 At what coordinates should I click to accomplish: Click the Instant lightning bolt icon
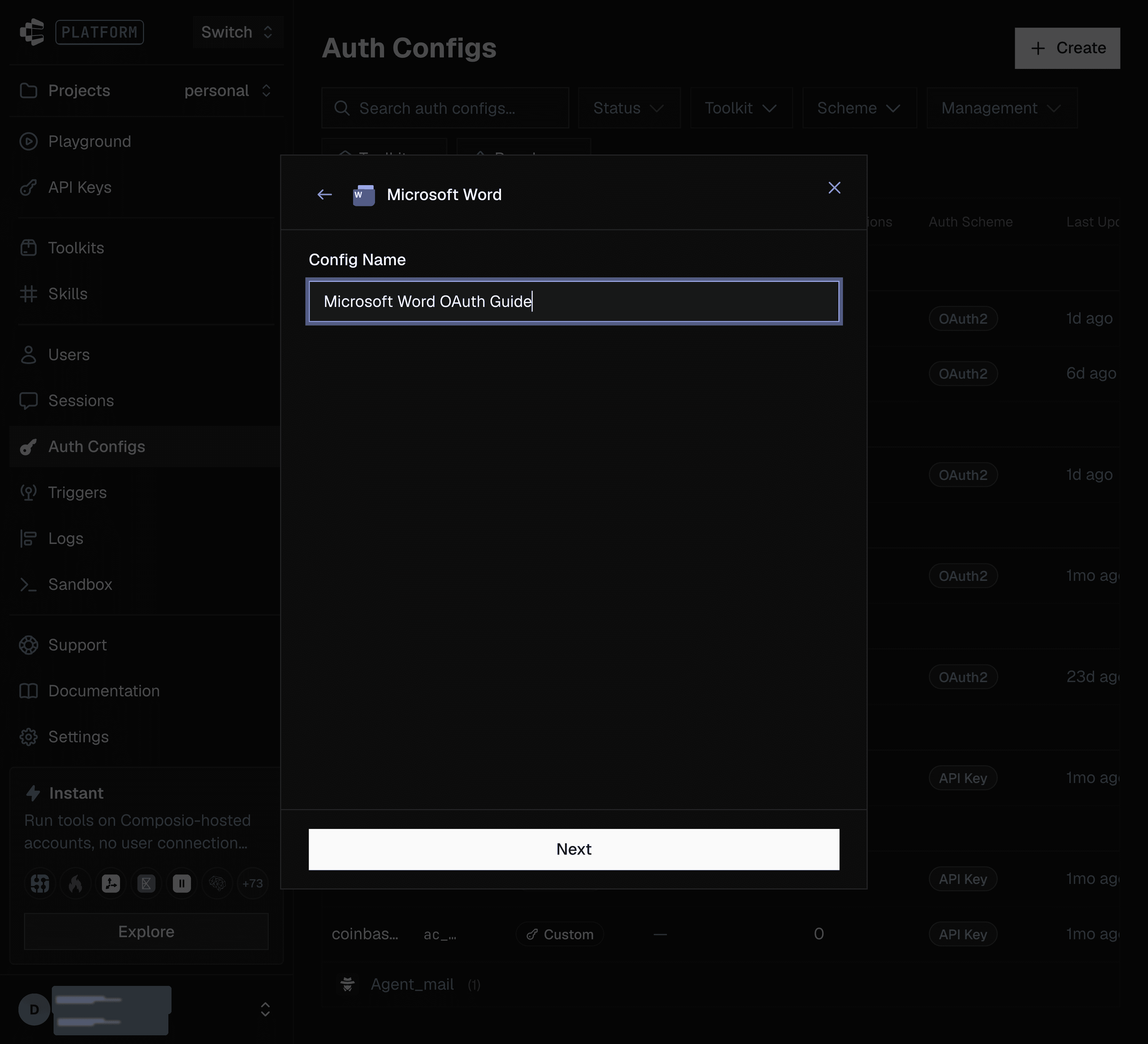(33, 793)
